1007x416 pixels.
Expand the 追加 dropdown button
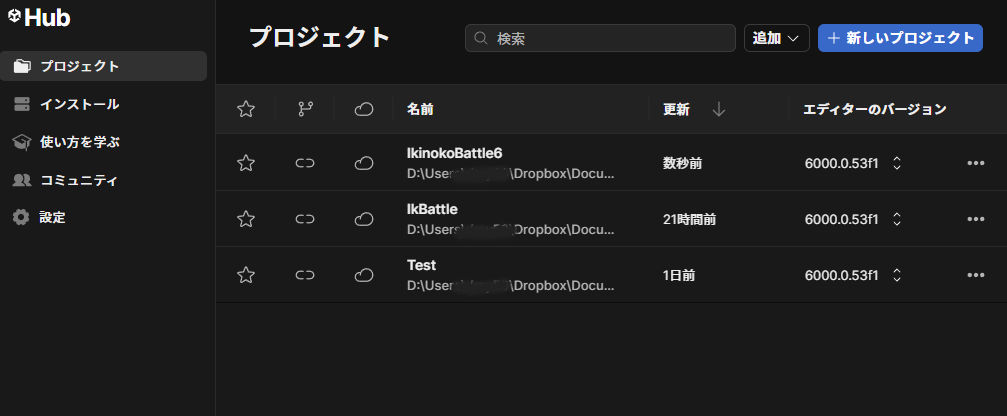point(776,38)
